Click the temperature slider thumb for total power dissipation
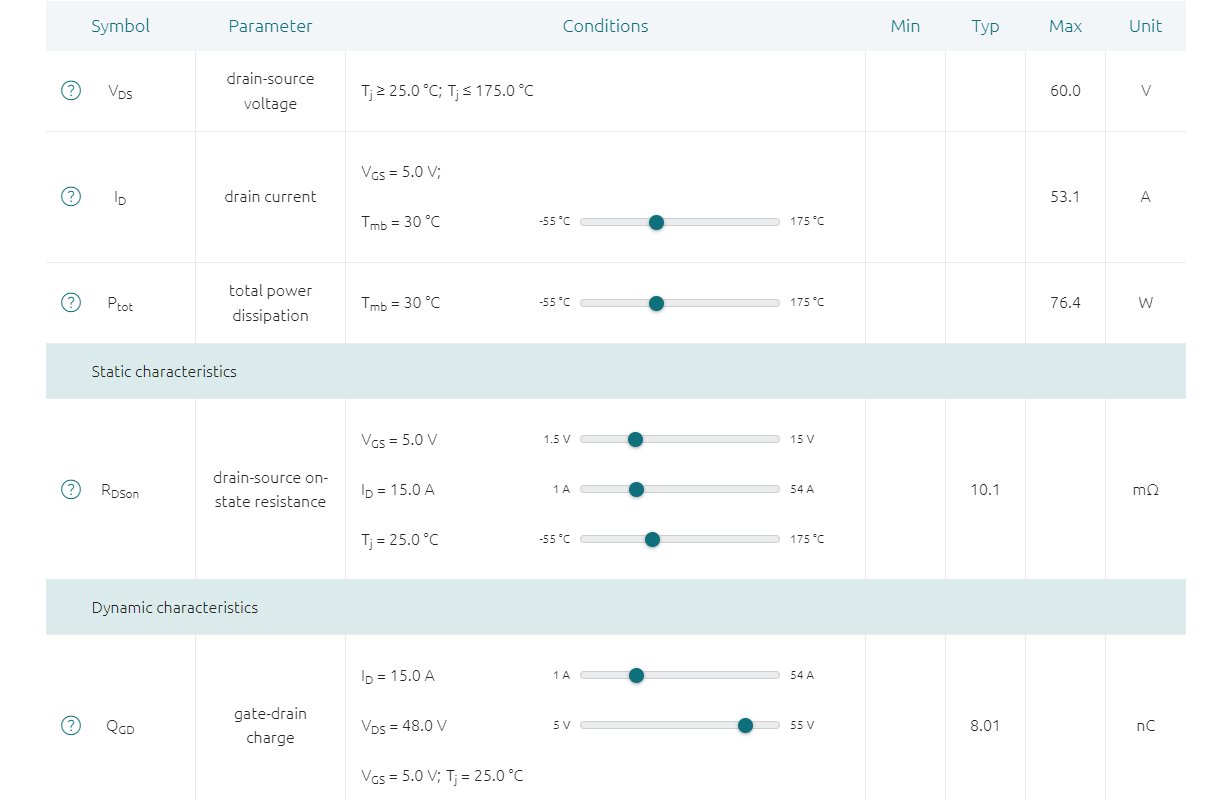Image resolution: width=1230 pixels, height=800 pixels. pos(656,302)
